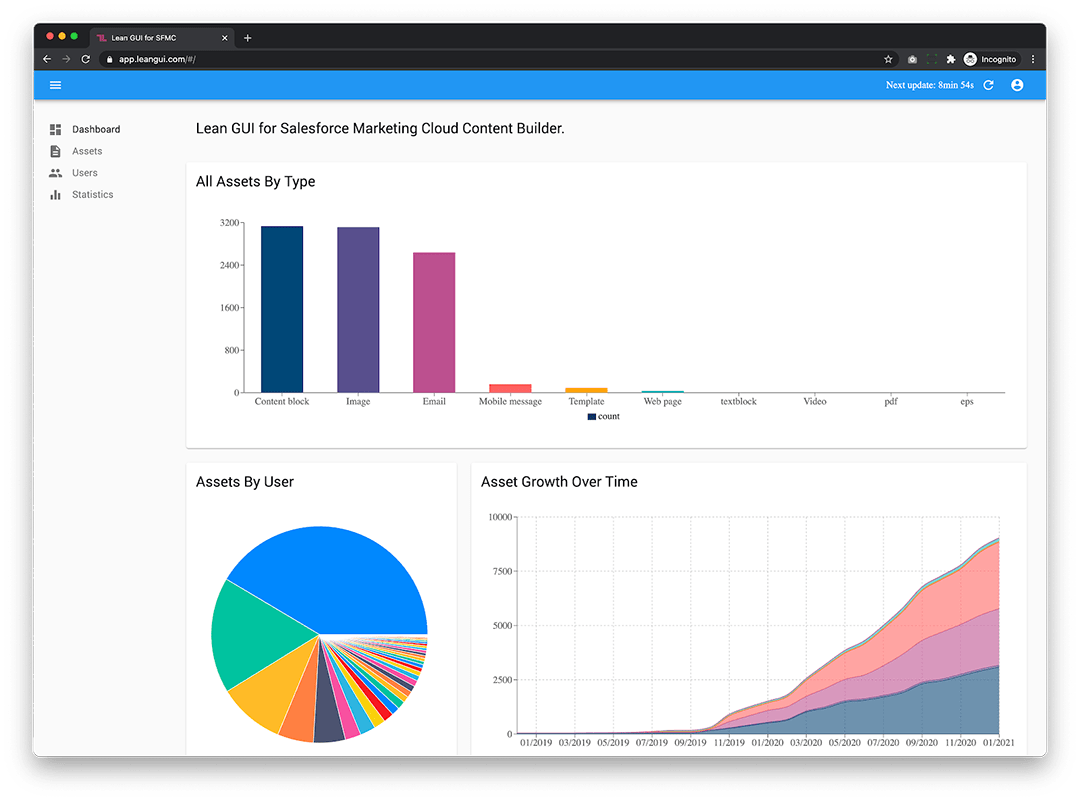Select the Lean GUI for SFMC tab
This screenshot has width=1080, height=800.
pyautogui.click(x=163, y=38)
